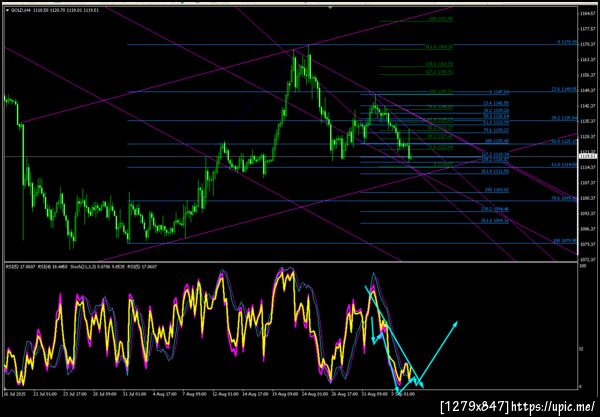
Task: Click the 78.6 Fibonacci label near 1100.37
Action: 563,198
